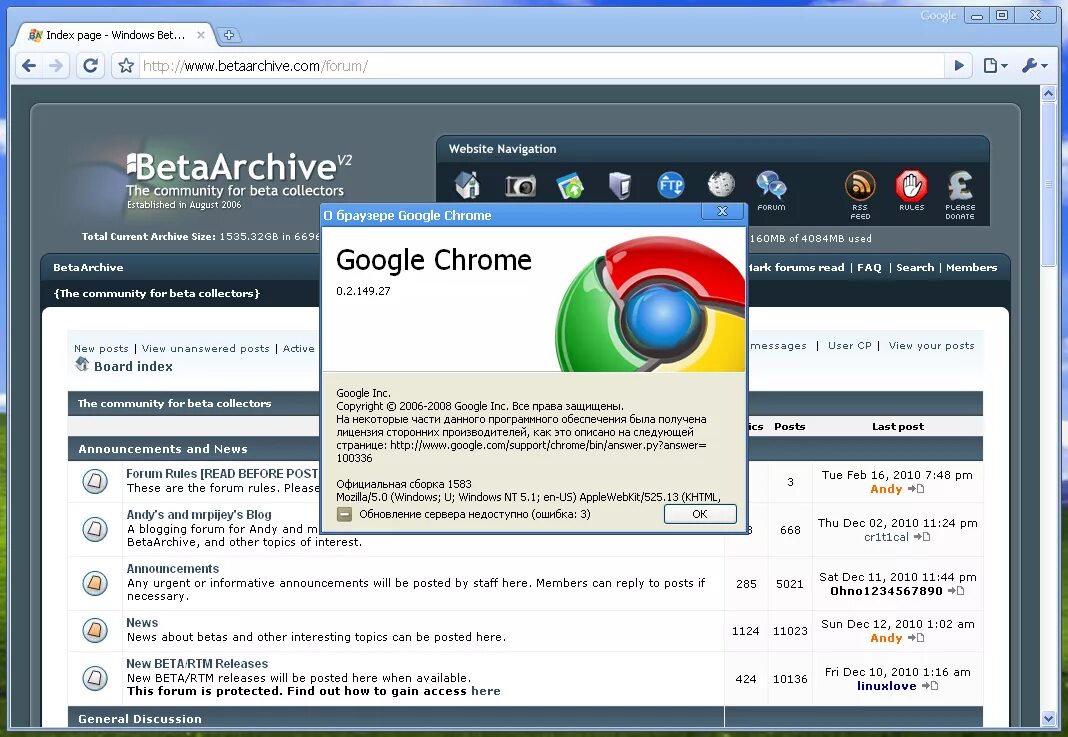Click the version text 0.2.149.27
This screenshot has height=737, width=1068.
[x=363, y=291]
